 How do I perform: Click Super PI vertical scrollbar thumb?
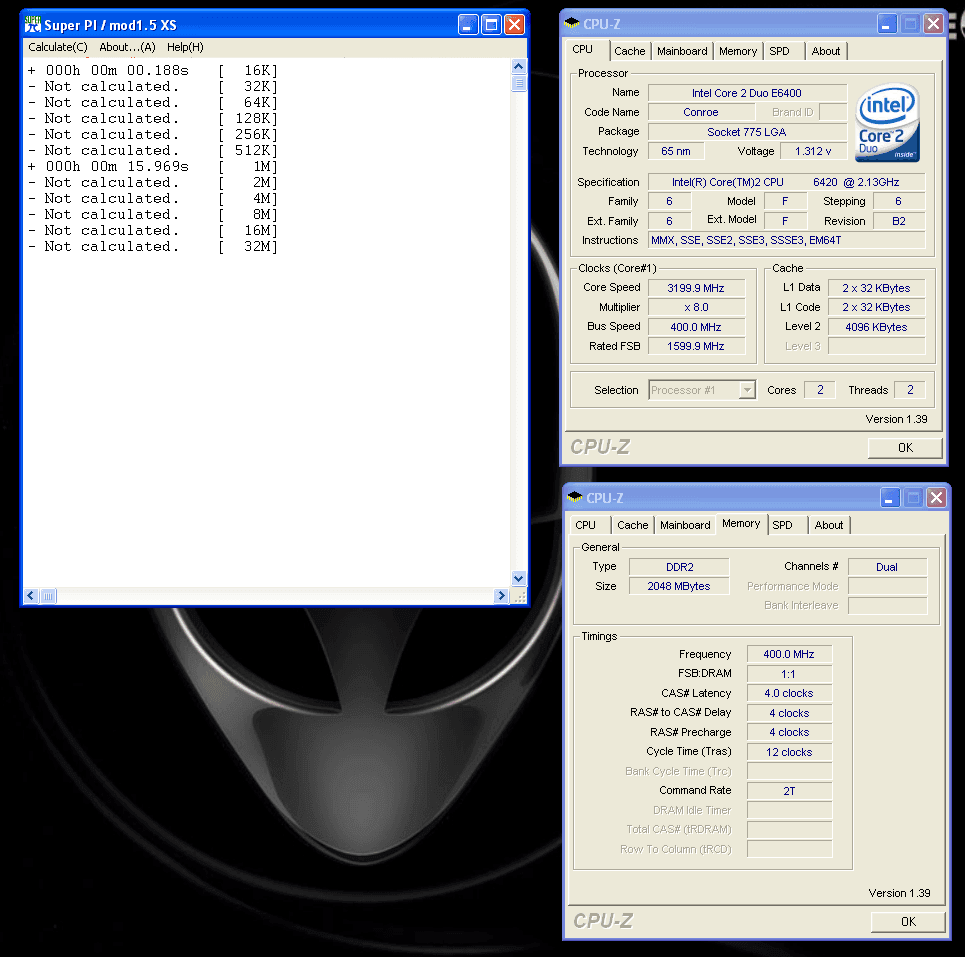tap(519, 82)
